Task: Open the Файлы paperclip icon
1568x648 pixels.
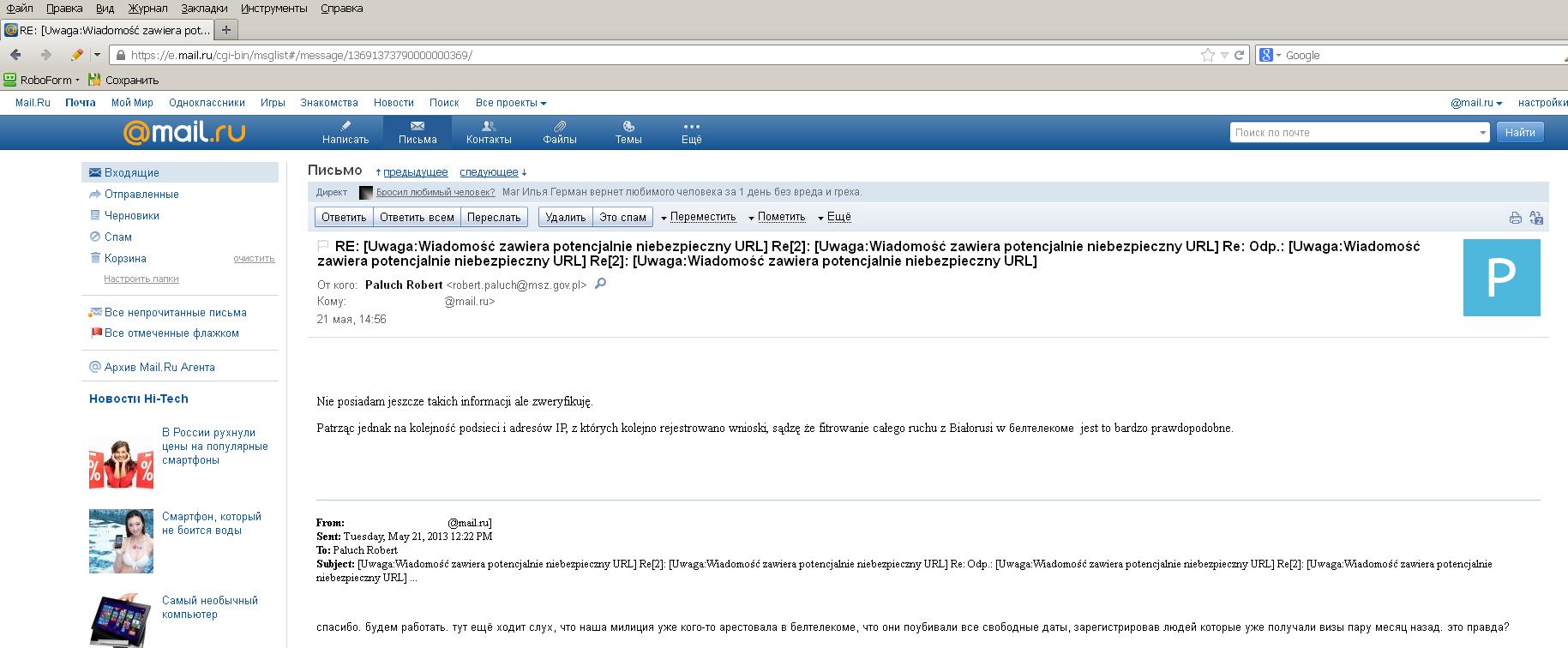Action: point(560,126)
